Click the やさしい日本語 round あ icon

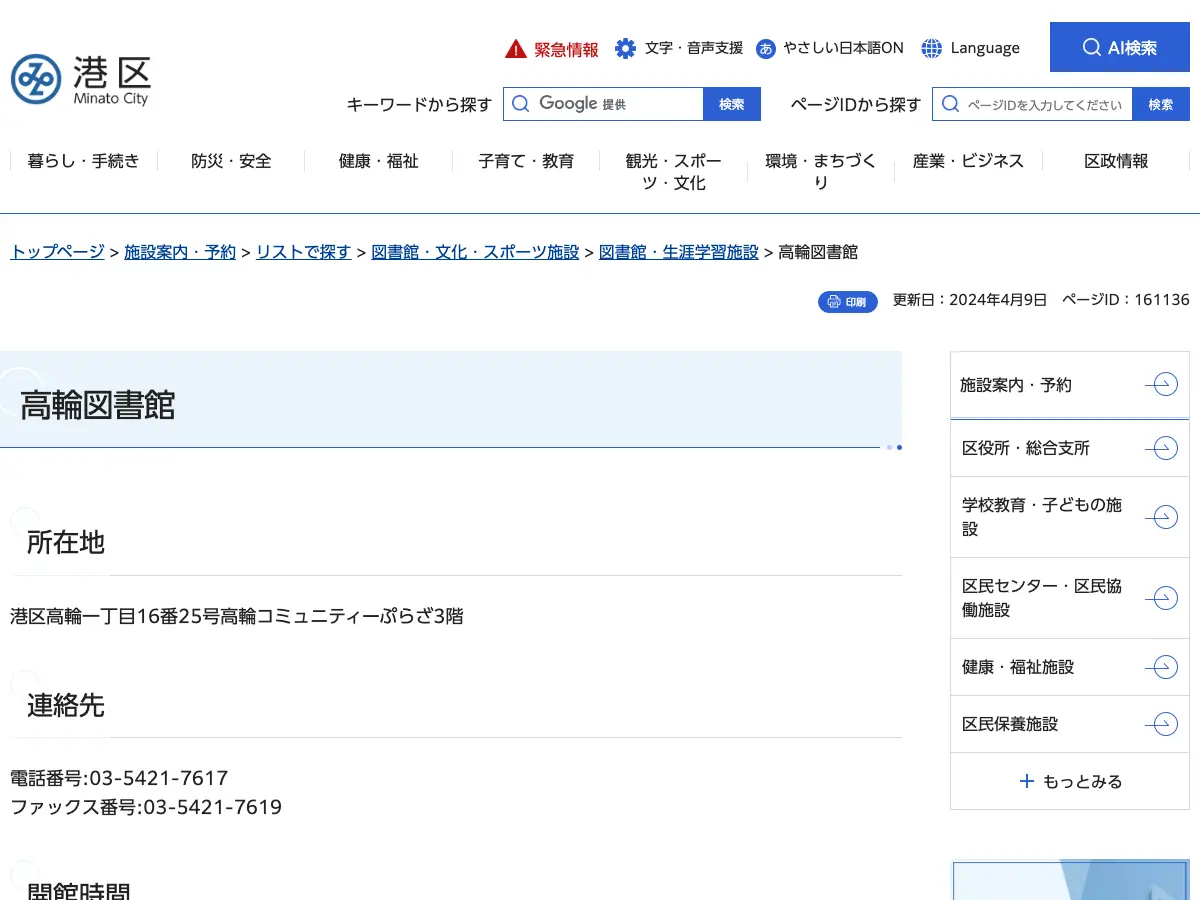pyautogui.click(x=766, y=48)
